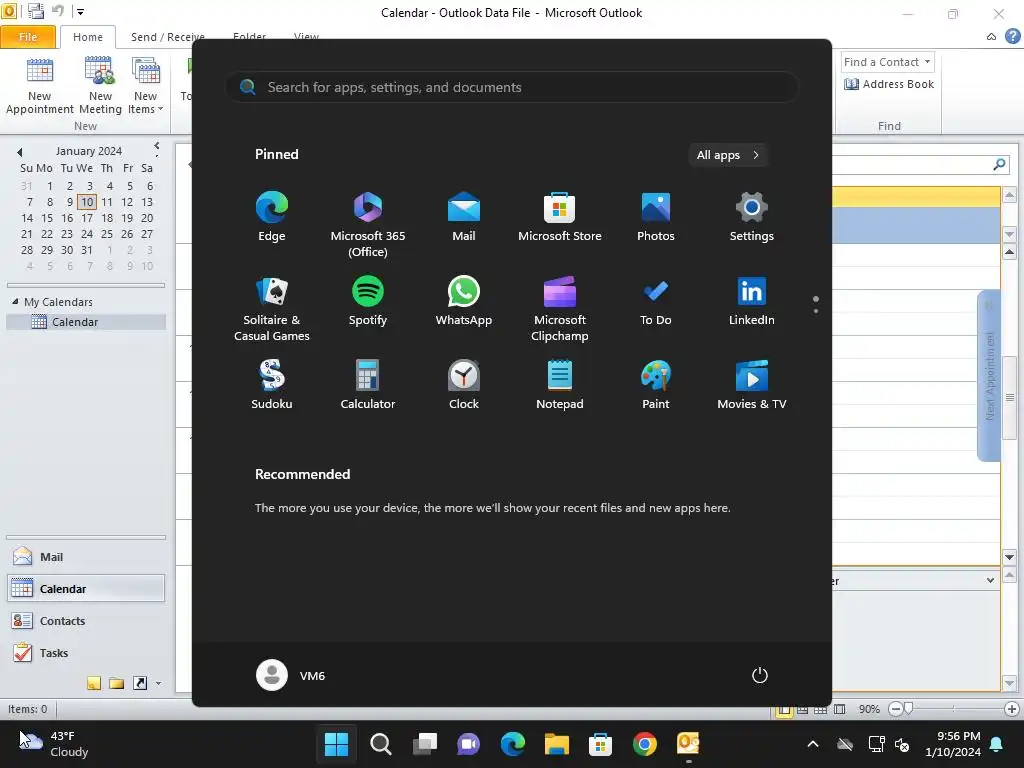
Task: Open Outlook File tab
Action: (28, 37)
